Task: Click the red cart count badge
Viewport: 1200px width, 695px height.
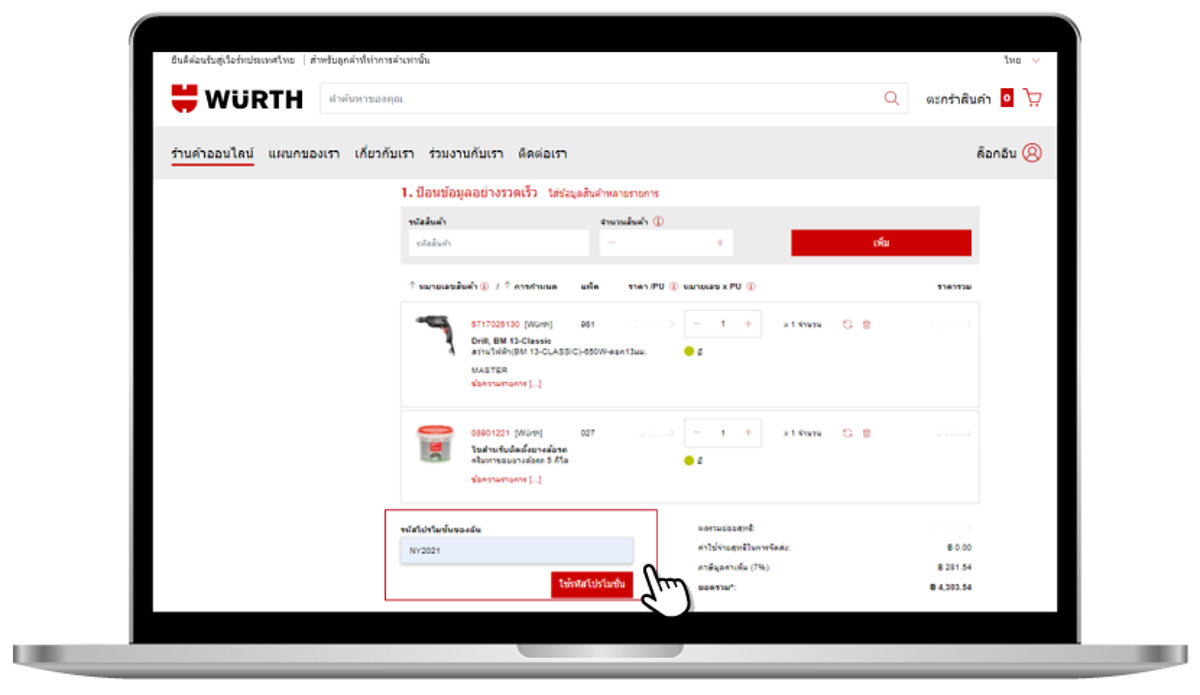Action: [x=1006, y=98]
